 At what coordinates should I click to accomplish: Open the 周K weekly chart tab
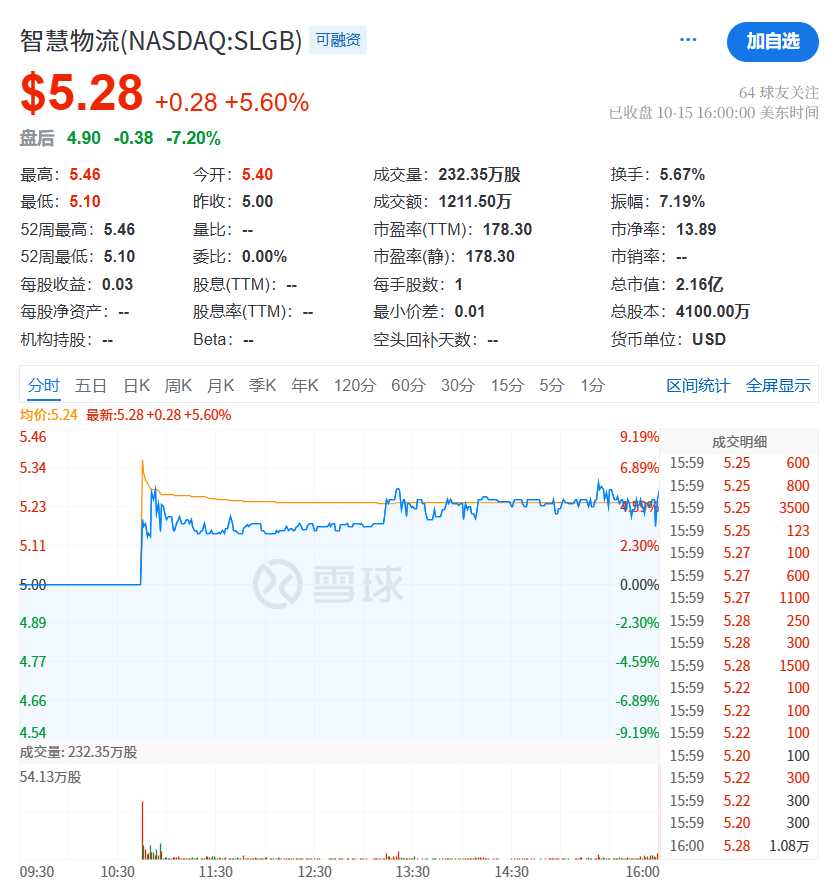pyautogui.click(x=178, y=385)
